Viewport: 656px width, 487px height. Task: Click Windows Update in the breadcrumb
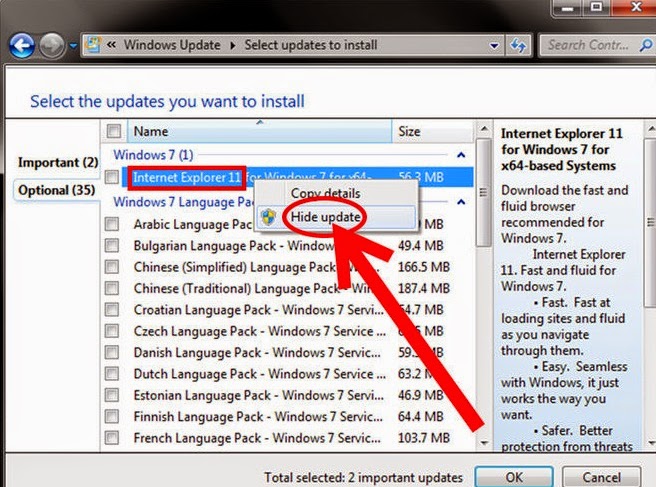(x=172, y=45)
